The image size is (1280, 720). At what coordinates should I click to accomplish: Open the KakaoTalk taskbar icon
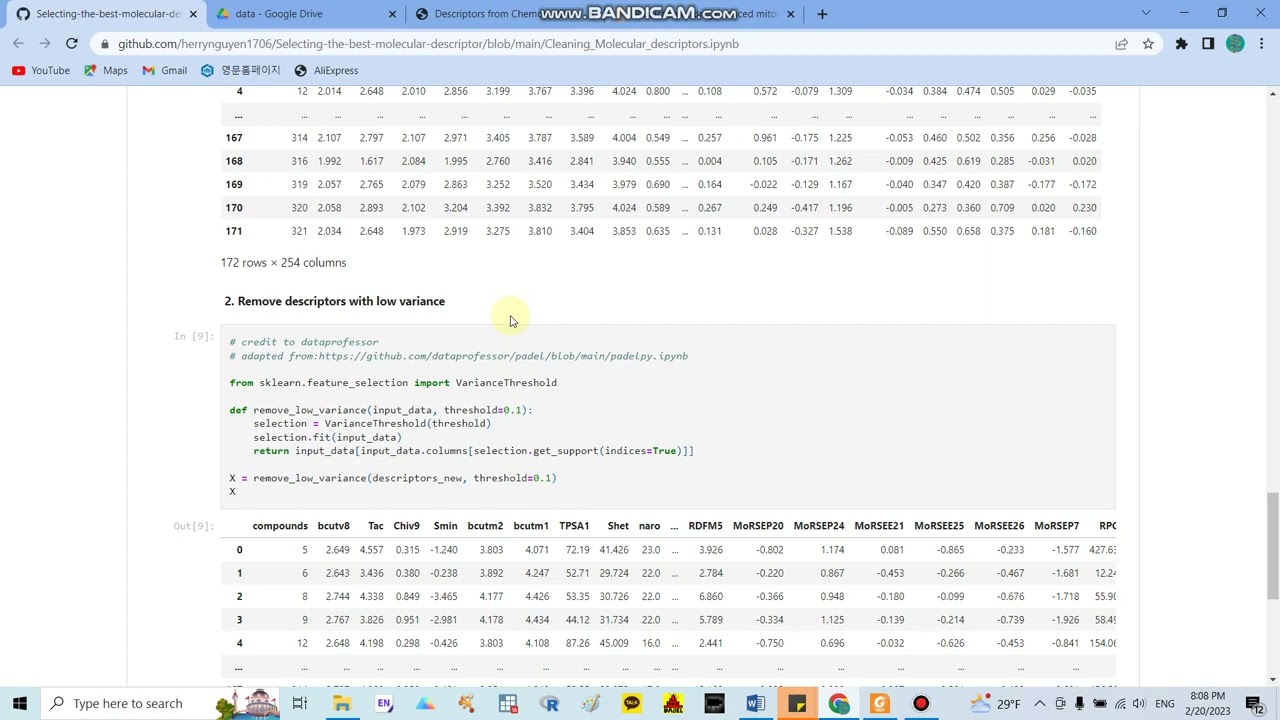point(632,704)
